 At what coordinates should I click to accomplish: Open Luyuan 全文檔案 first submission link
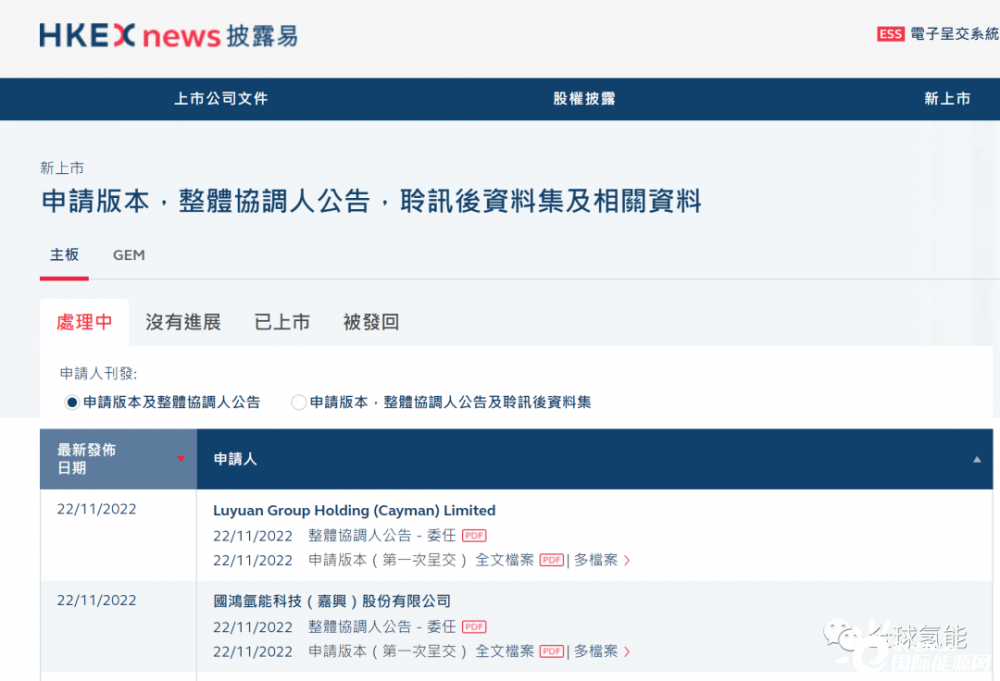[504, 561]
